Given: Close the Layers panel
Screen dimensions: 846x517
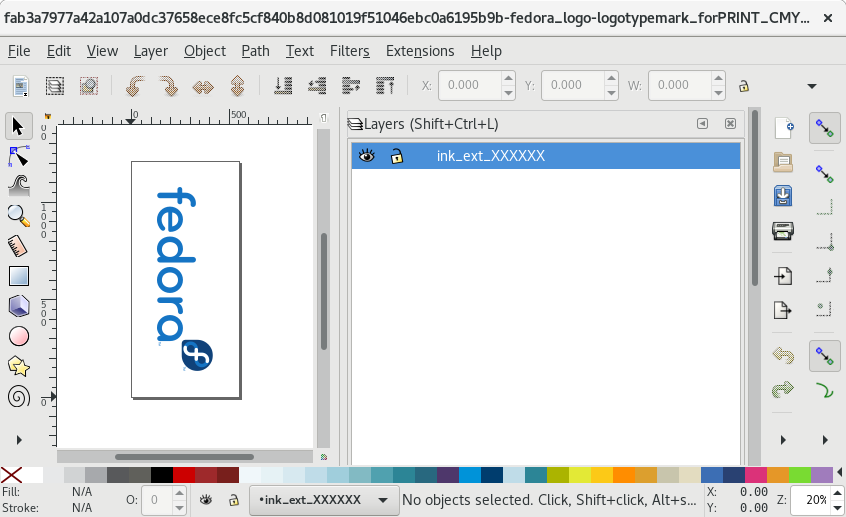Looking at the screenshot, I should (x=730, y=124).
